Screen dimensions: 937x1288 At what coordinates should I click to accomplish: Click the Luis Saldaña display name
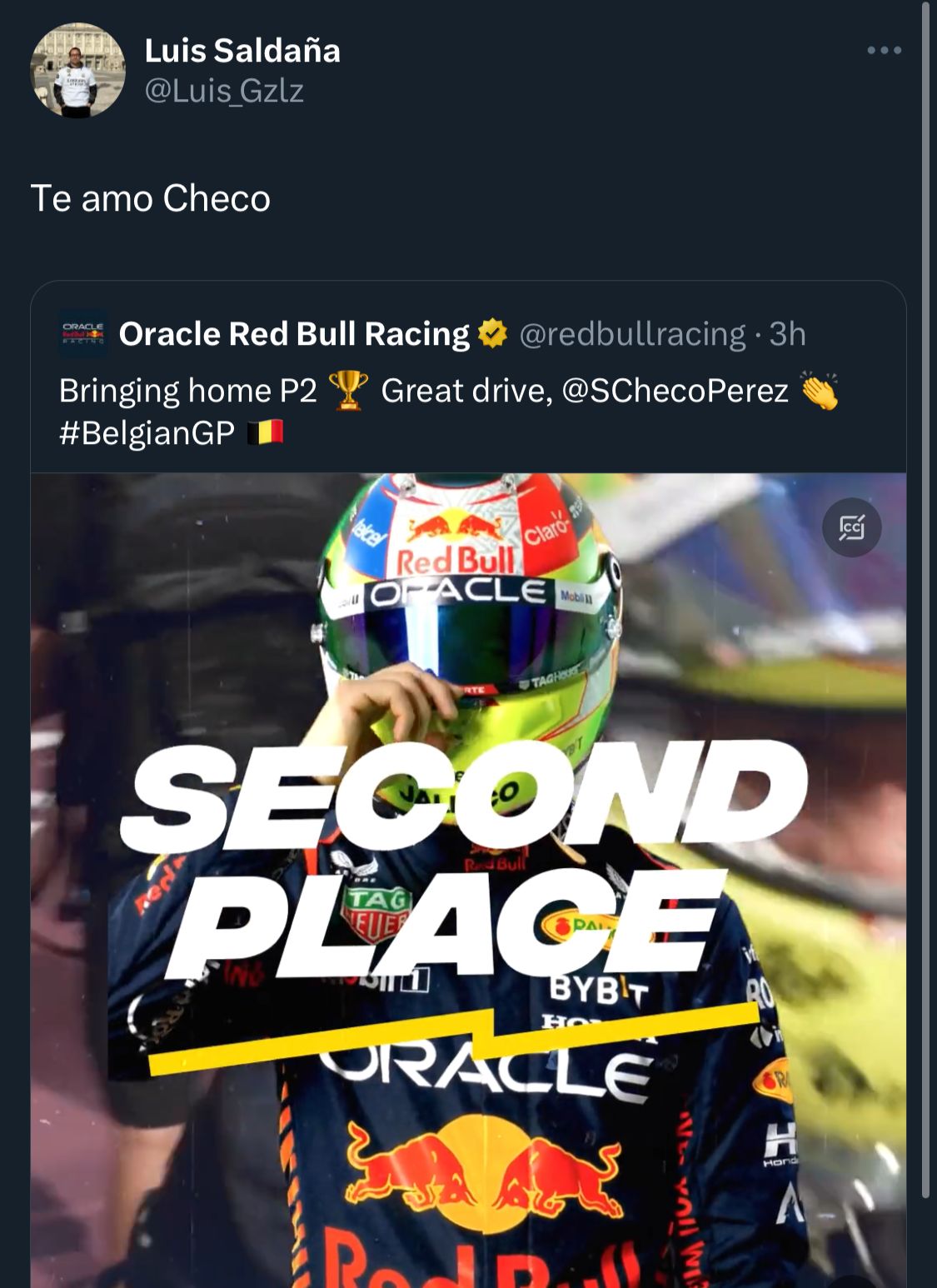pyautogui.click(x=242, y=51)
